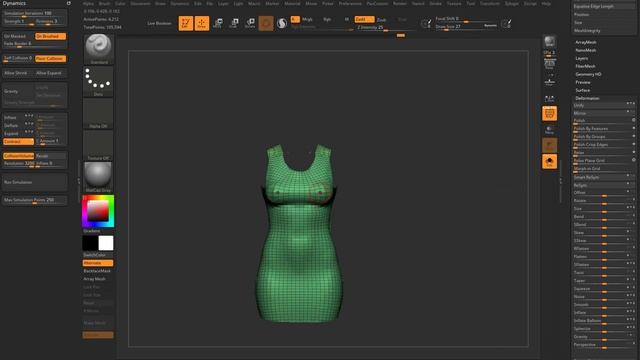
Task: Open the Alpha Off selector
Action: (98, 113)
